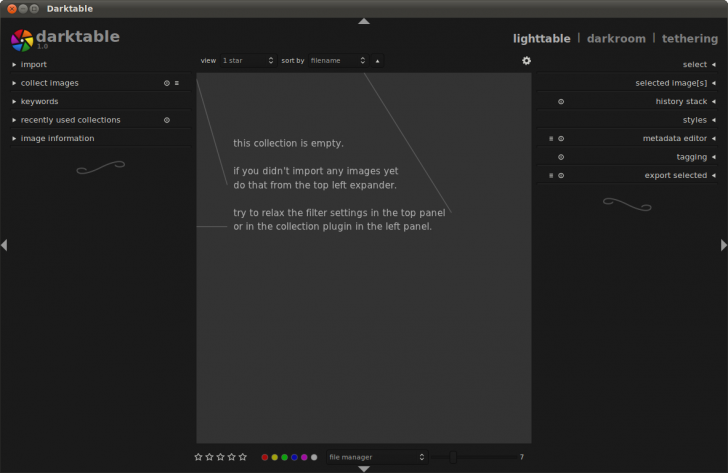Toggle the red color label
The height and width of the screenshot is (473, 728).
[x=265, y=458]
